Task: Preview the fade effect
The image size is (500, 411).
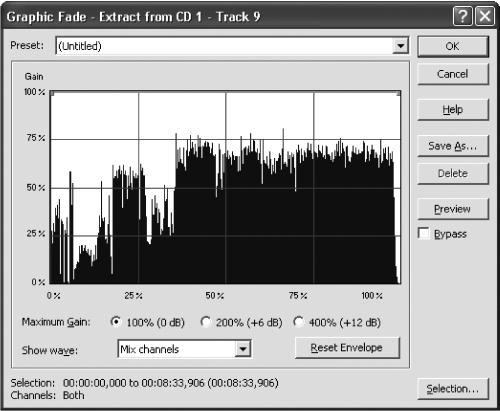Action: [x=453, y=209]
